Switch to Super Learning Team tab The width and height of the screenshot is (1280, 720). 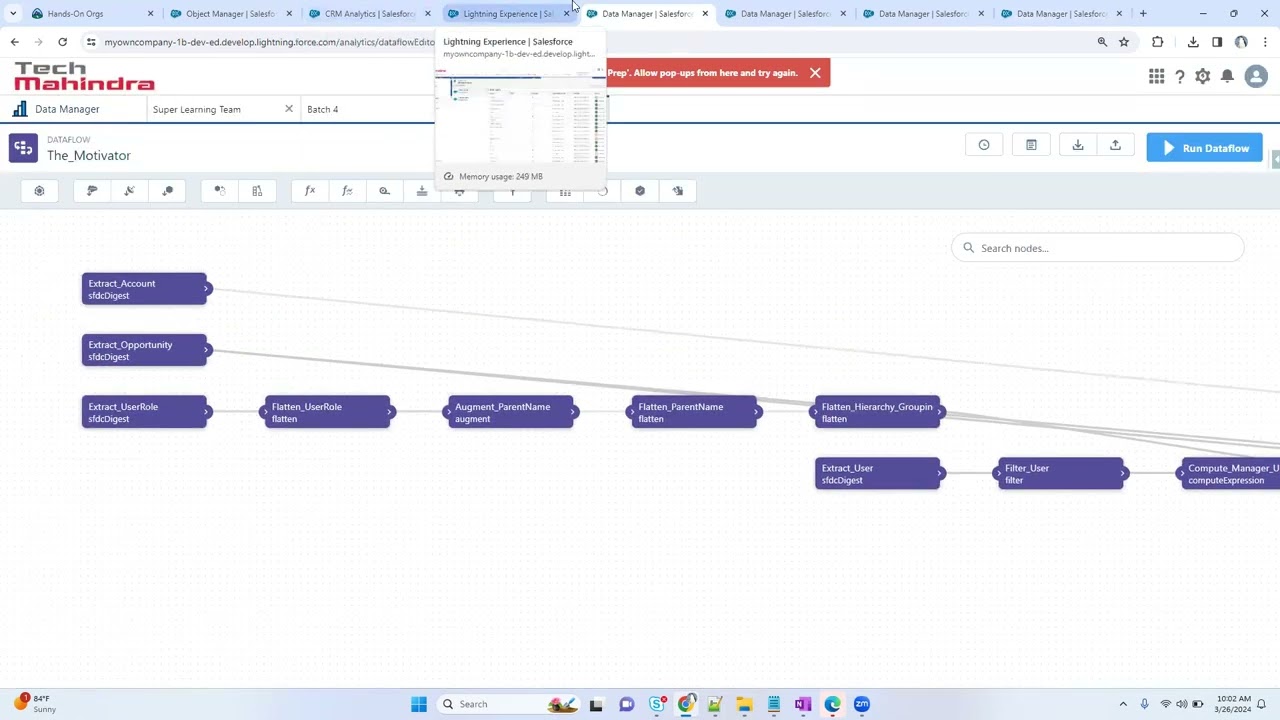tap(196, 109)
